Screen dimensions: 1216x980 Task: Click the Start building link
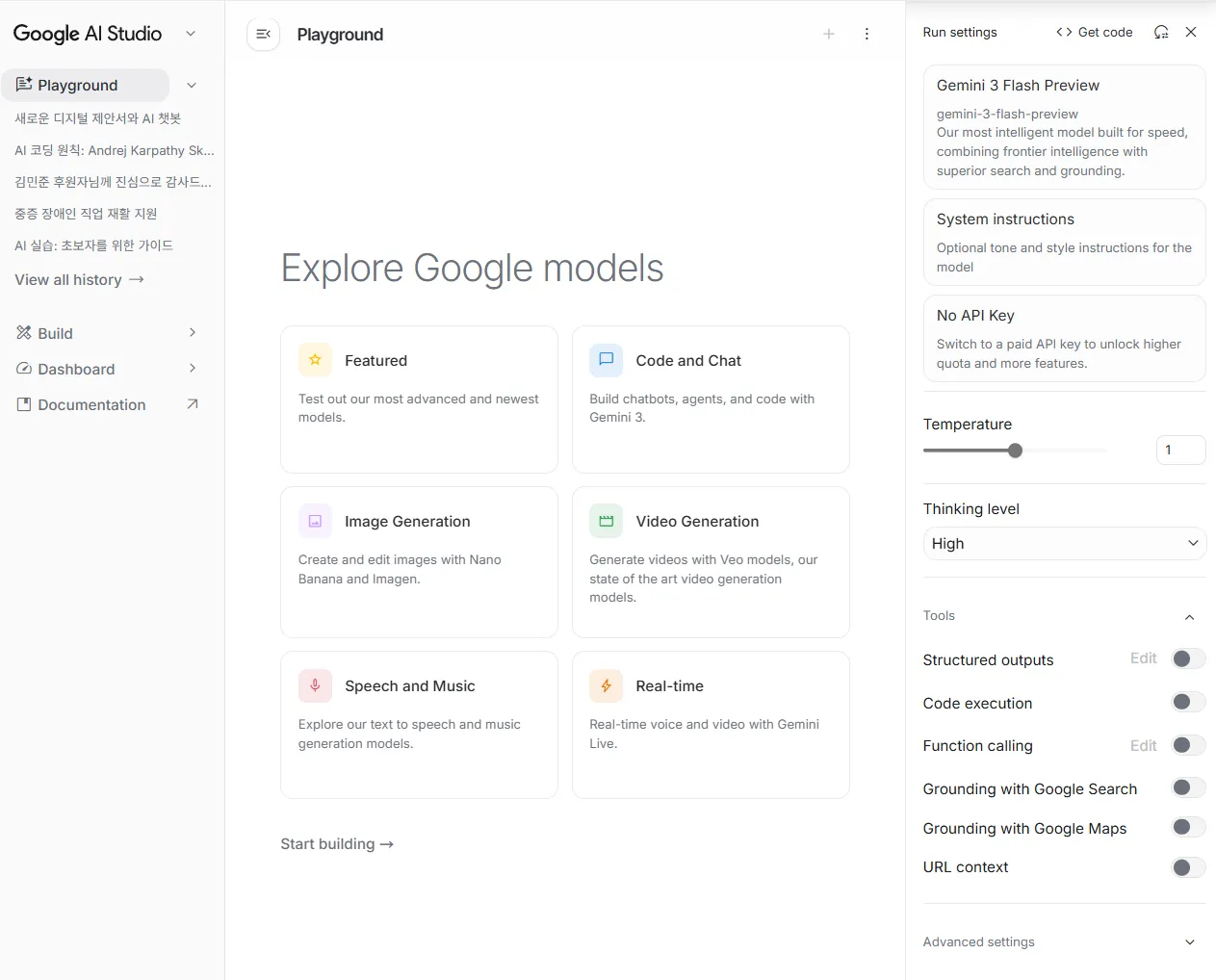point(337,844)
